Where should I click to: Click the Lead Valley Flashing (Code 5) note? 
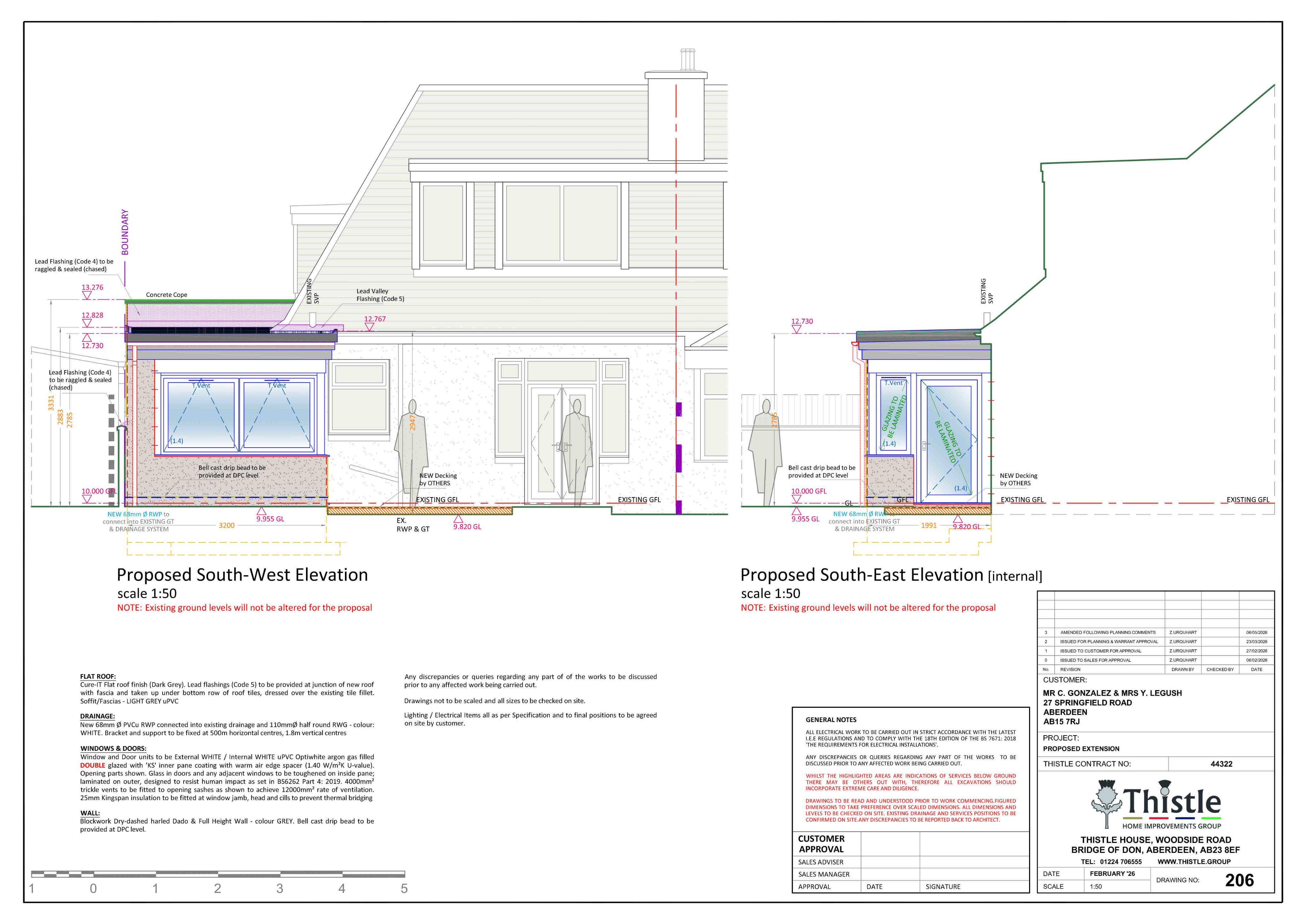[380, 295]
